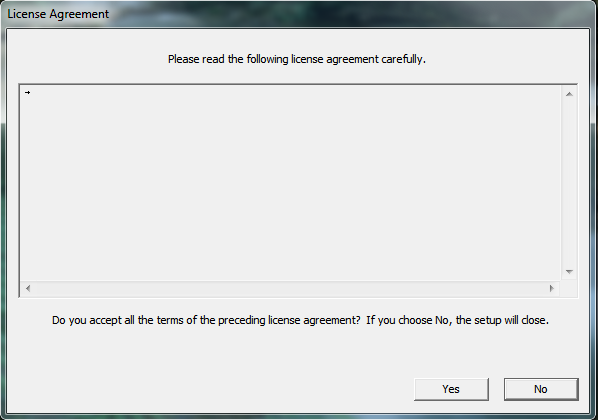The image size is (598, 420).
Task: Click inside the license agreement text box
Action: pyautogui.click(x=290, y=183)
